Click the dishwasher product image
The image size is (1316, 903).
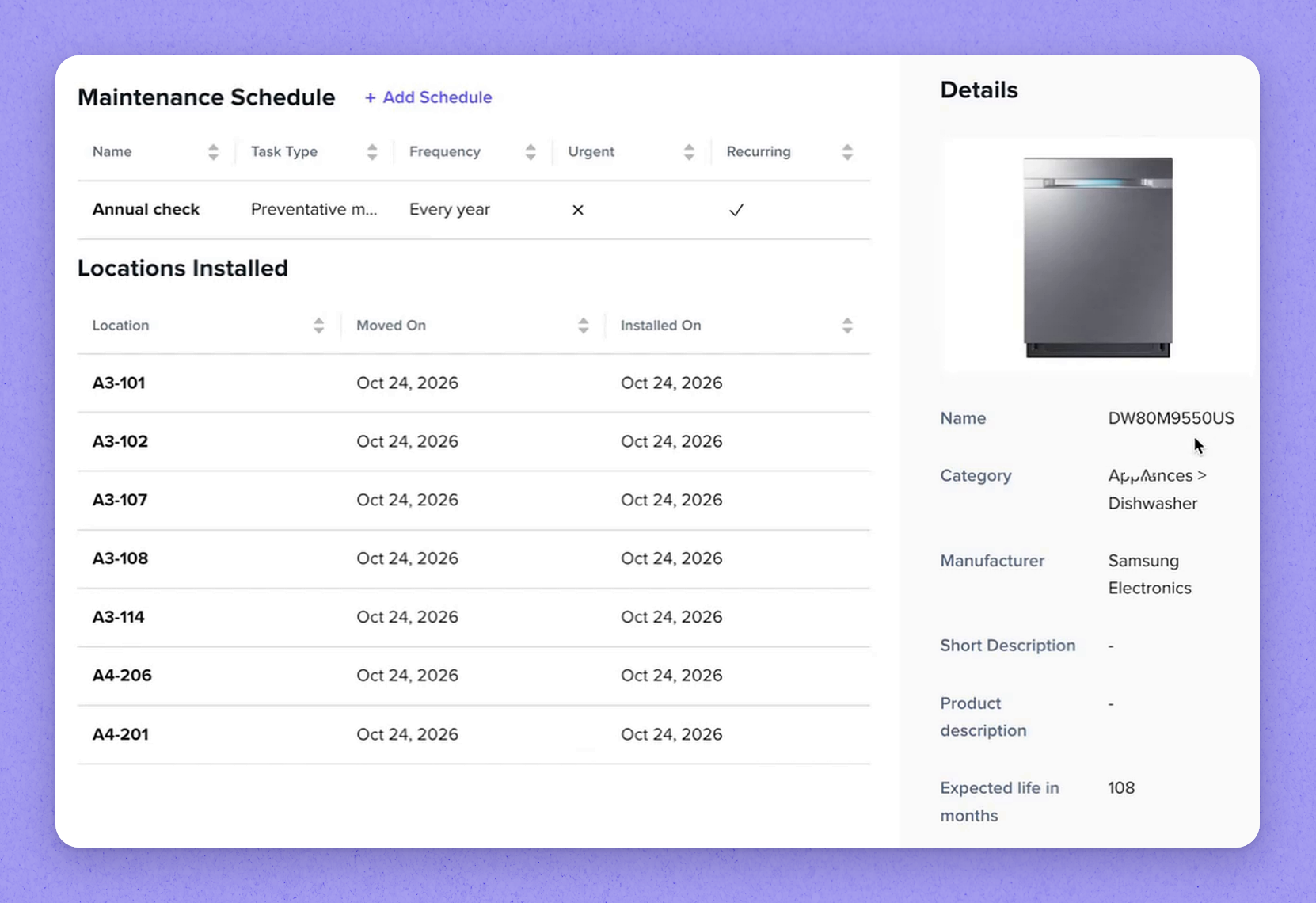click(x=1097, y=257)
